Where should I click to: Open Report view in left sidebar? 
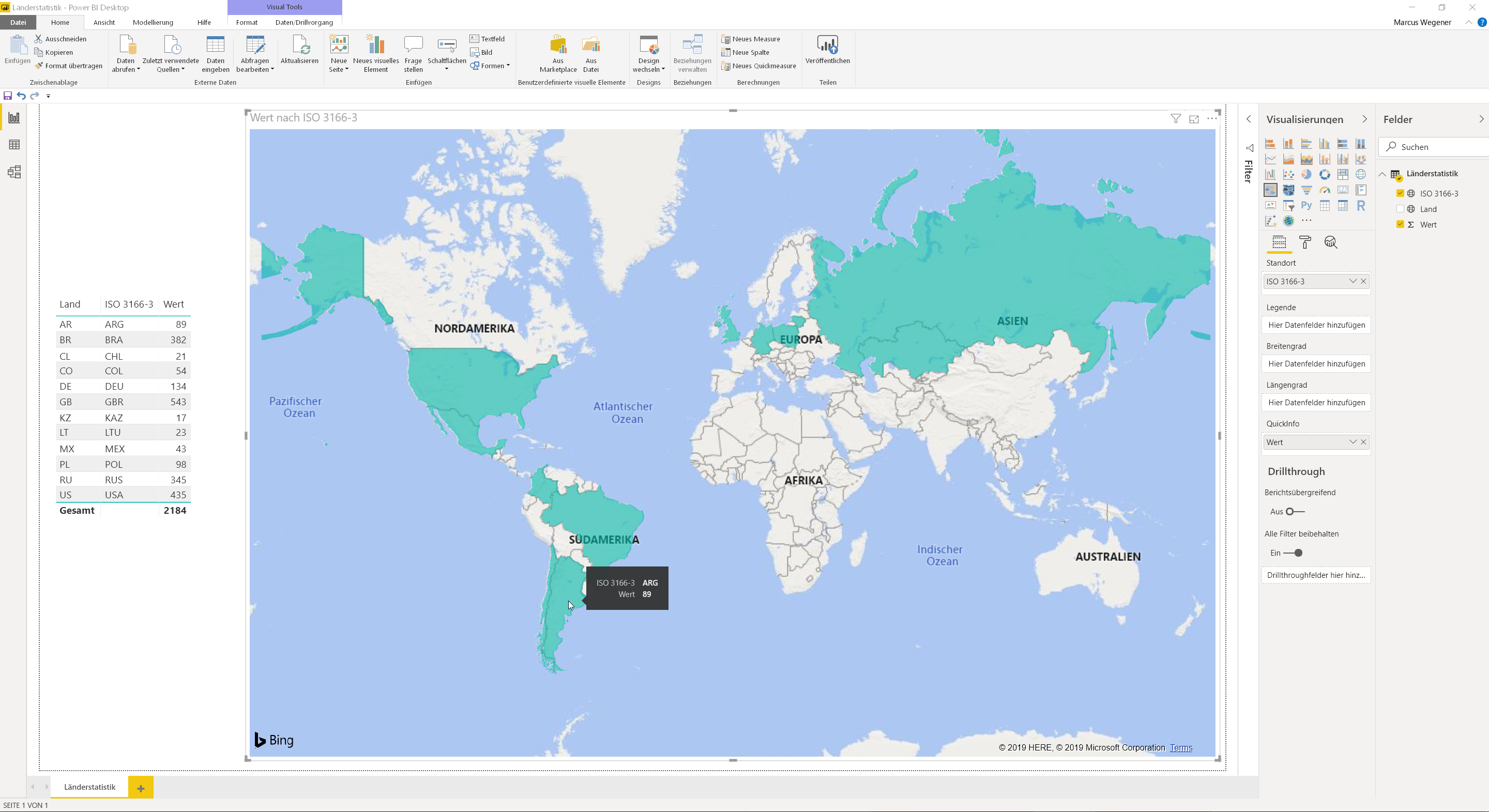click(x=14, y=118)
